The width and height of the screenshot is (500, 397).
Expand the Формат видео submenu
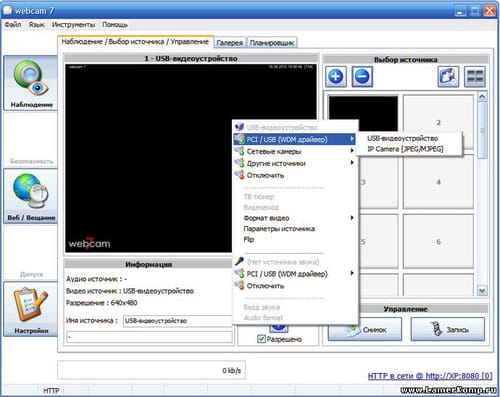click(x=352, y=218)
